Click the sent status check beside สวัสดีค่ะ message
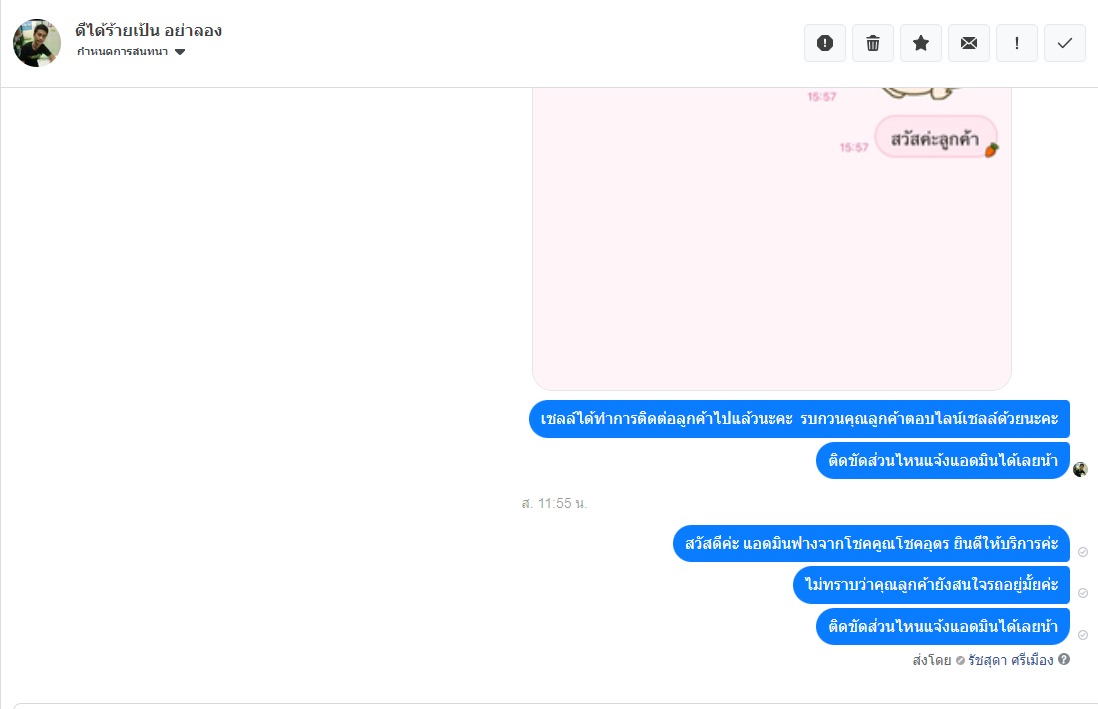The height and width of the screenshot is (709, 1098). click(x=1083, y=552)
